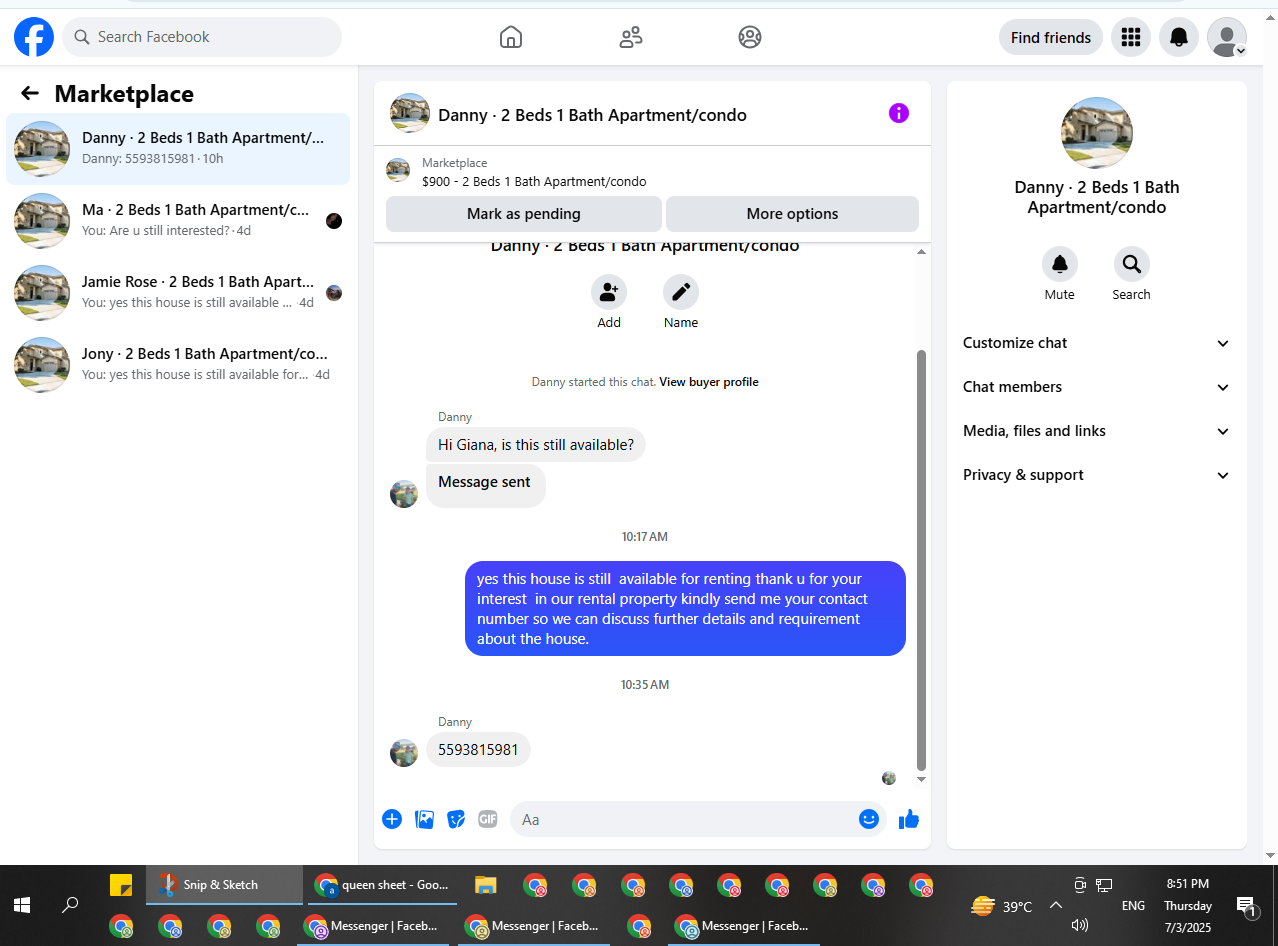Screen dimensions: 1278x946
Task: Add people with the Add icon
Action: 609,292
